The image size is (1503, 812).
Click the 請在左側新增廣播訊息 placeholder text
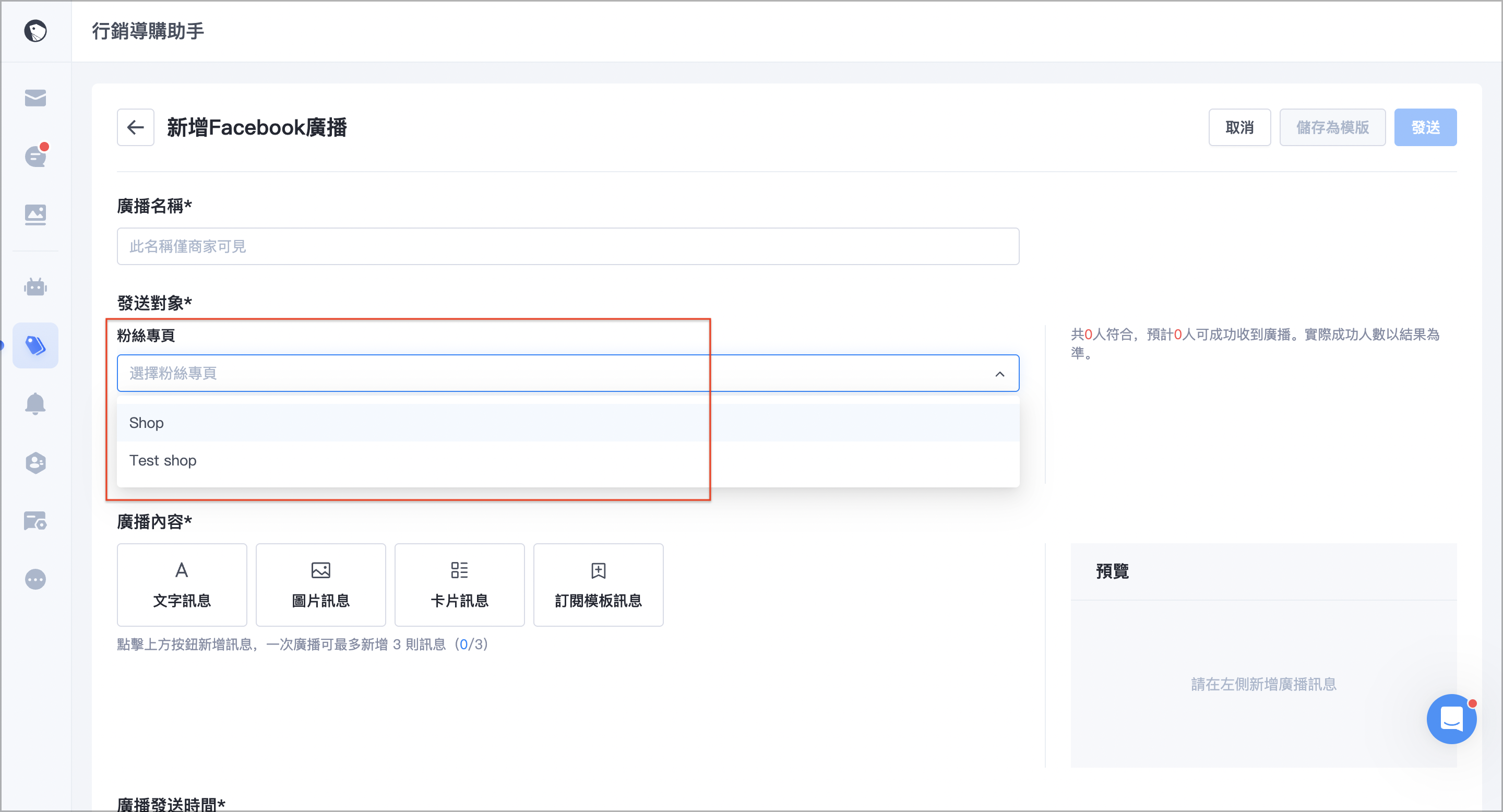coord(1263,684)
